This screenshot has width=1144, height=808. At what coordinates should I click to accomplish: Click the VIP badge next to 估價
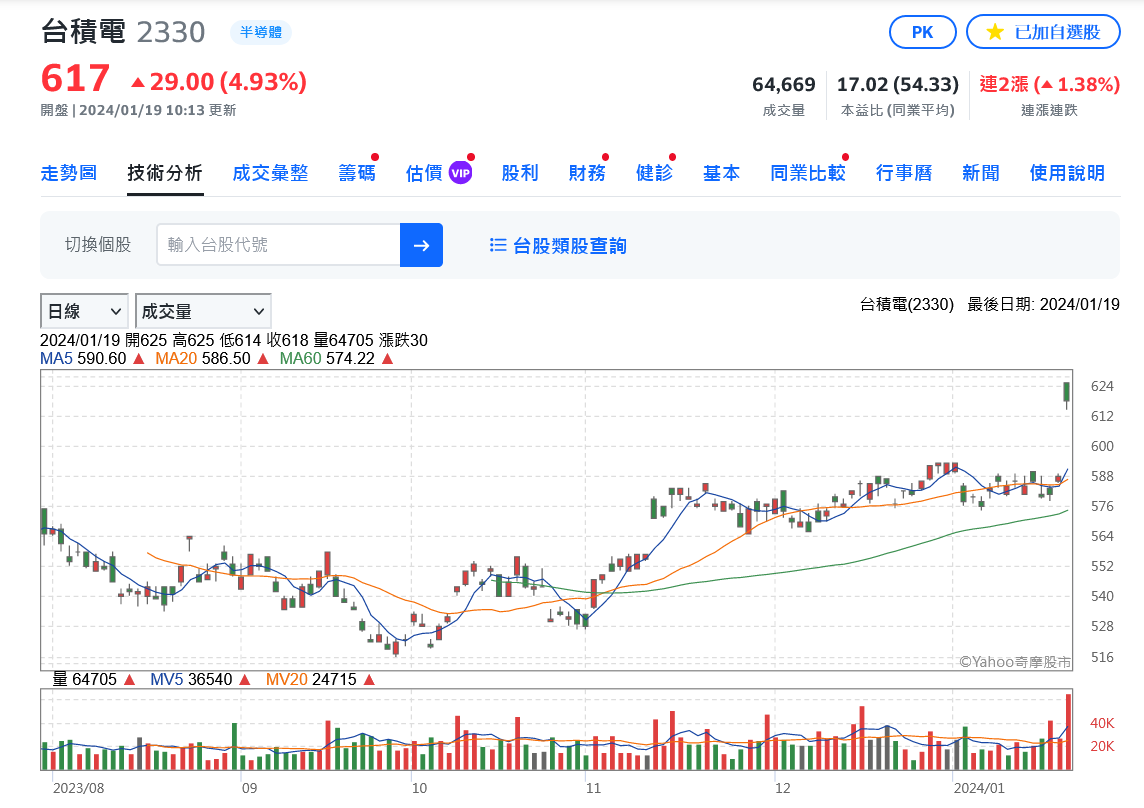point(460,173)
